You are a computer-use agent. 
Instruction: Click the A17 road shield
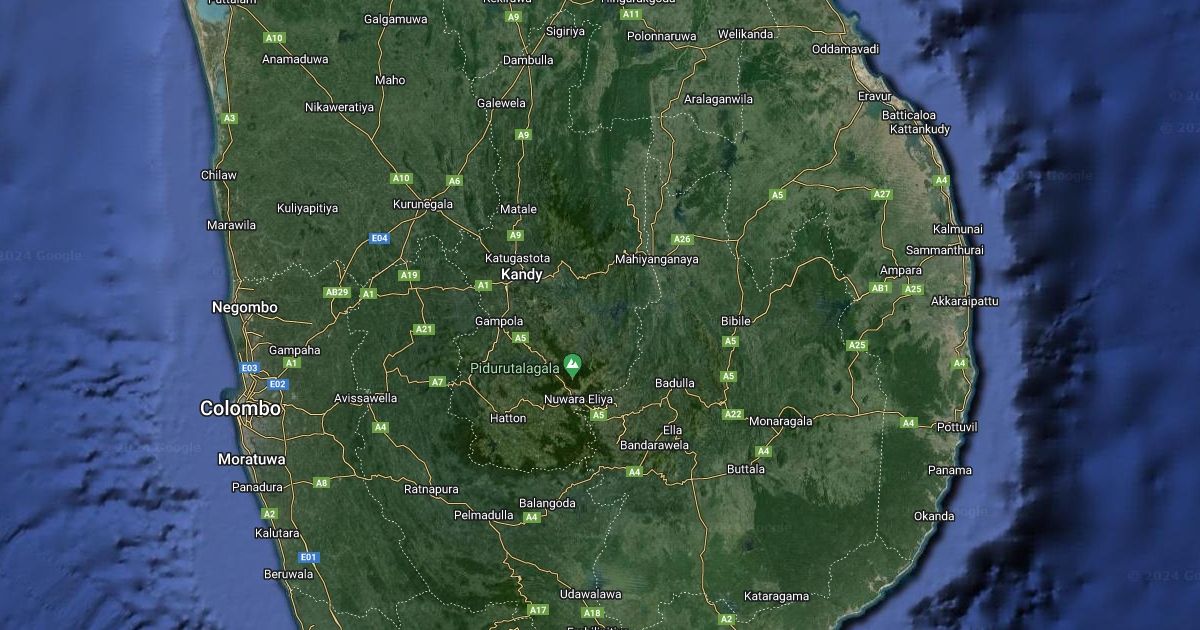click(x=538, y=610)
